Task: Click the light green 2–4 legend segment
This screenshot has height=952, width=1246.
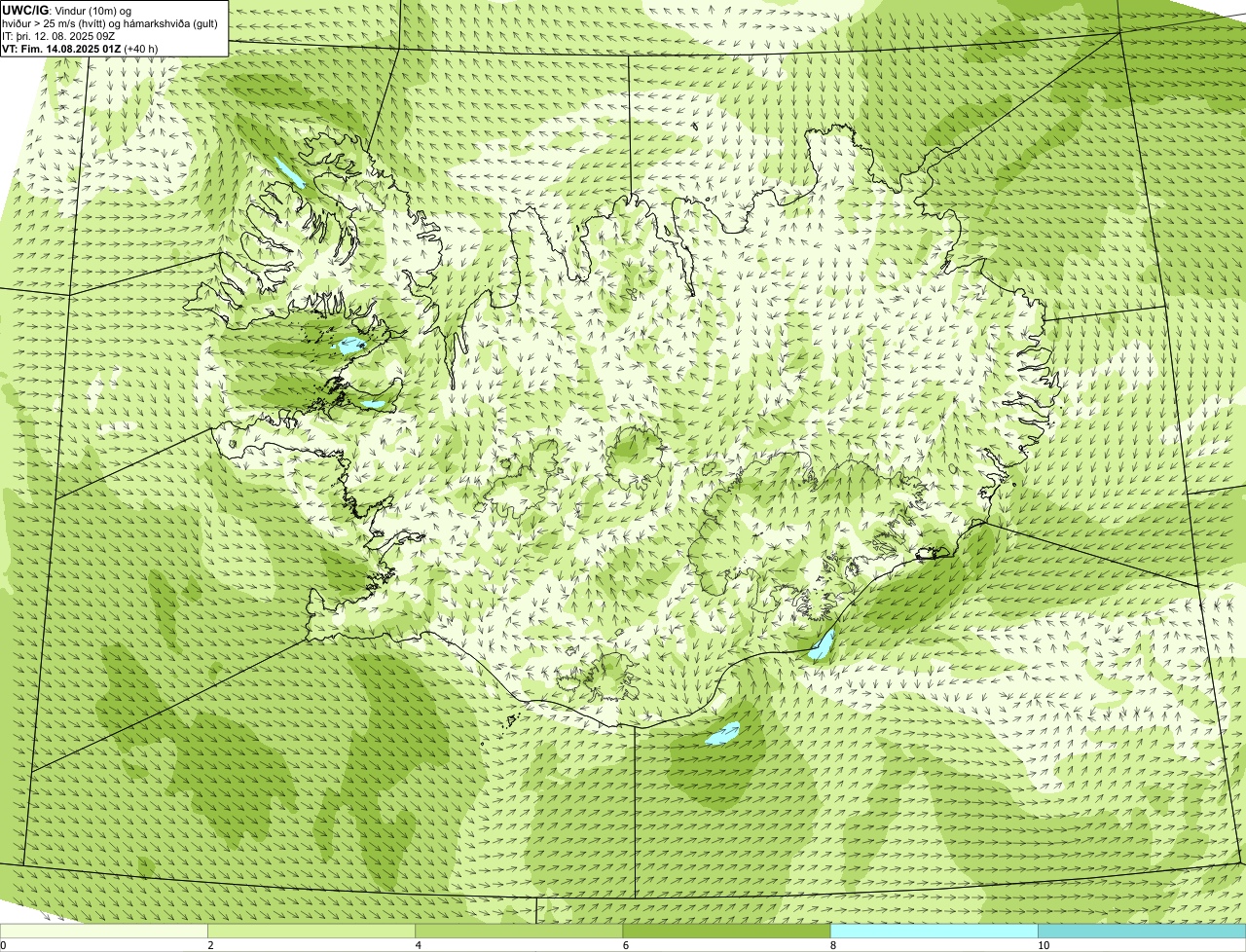Action: pyautogui.click(x=311, y=932)
